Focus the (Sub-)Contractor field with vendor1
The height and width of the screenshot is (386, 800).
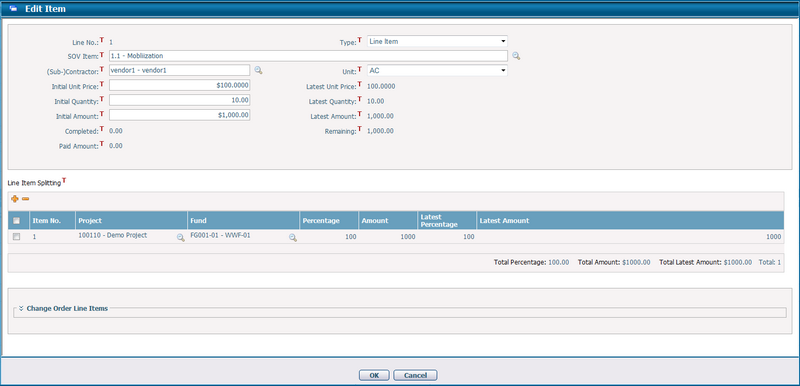click(x=180, y=70)
